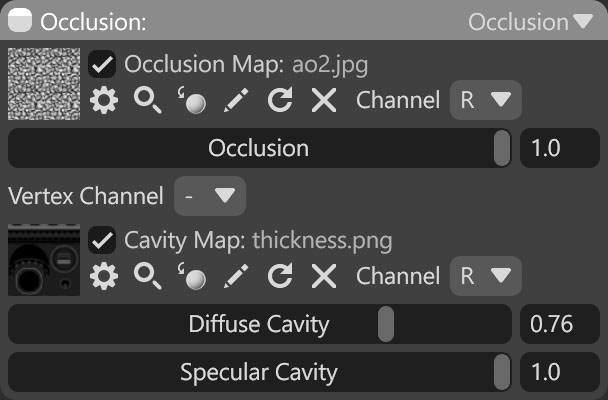Open Channel dropdown for Occlusion Map
Screen dimensions: 608x400
[485, 100]
